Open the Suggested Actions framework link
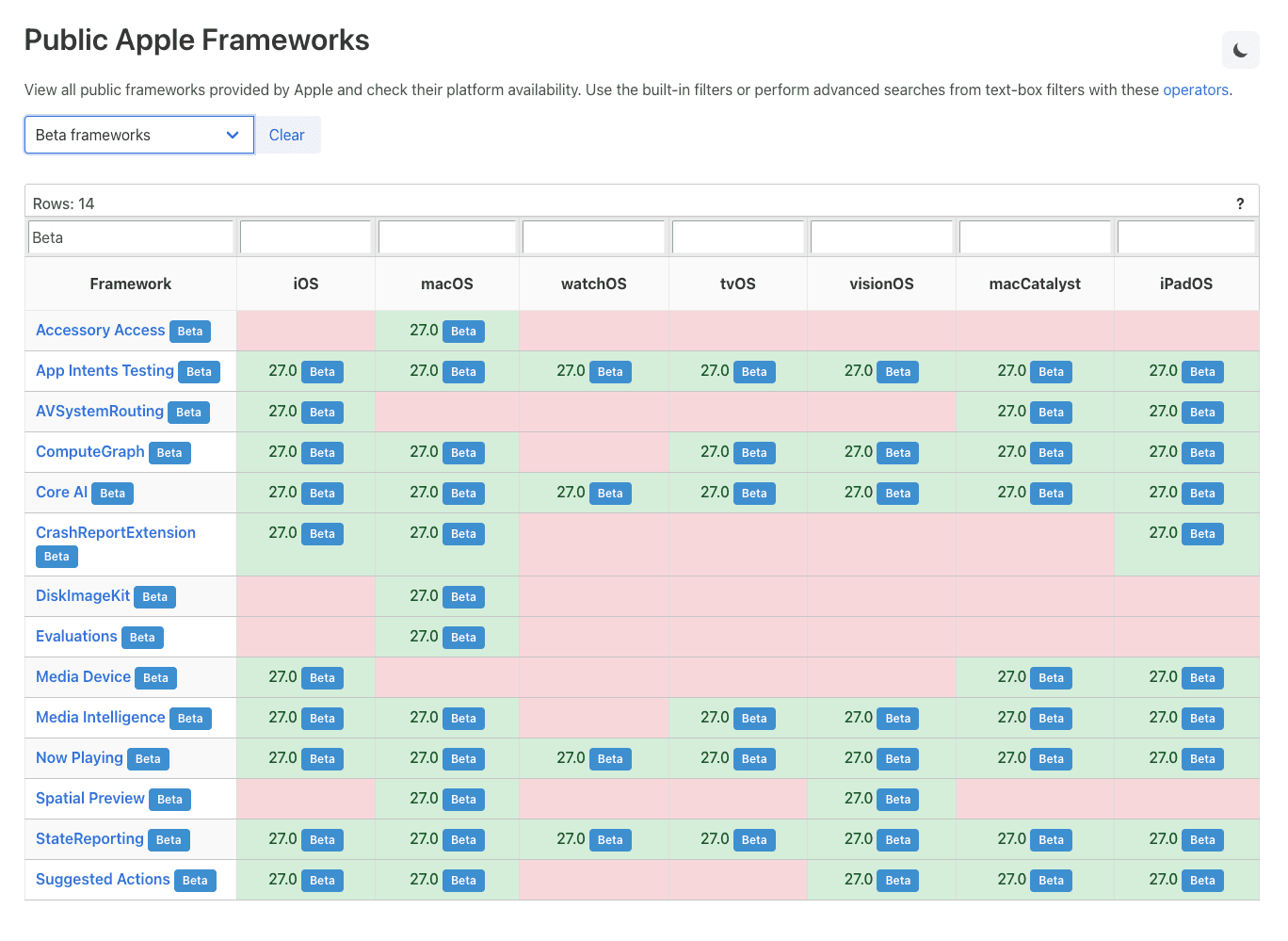The width and height of the screenshot is (1288, 941). click(x=103, y=879)
